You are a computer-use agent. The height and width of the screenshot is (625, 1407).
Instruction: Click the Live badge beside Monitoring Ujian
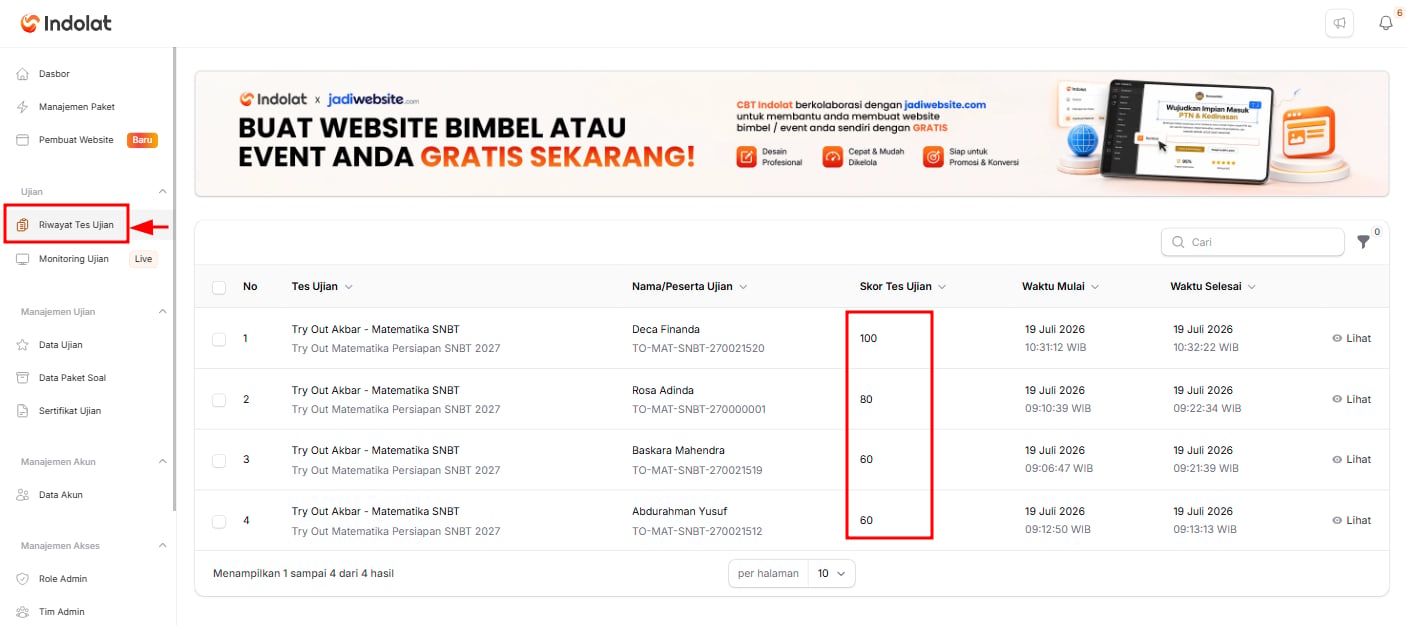[144, 259]
